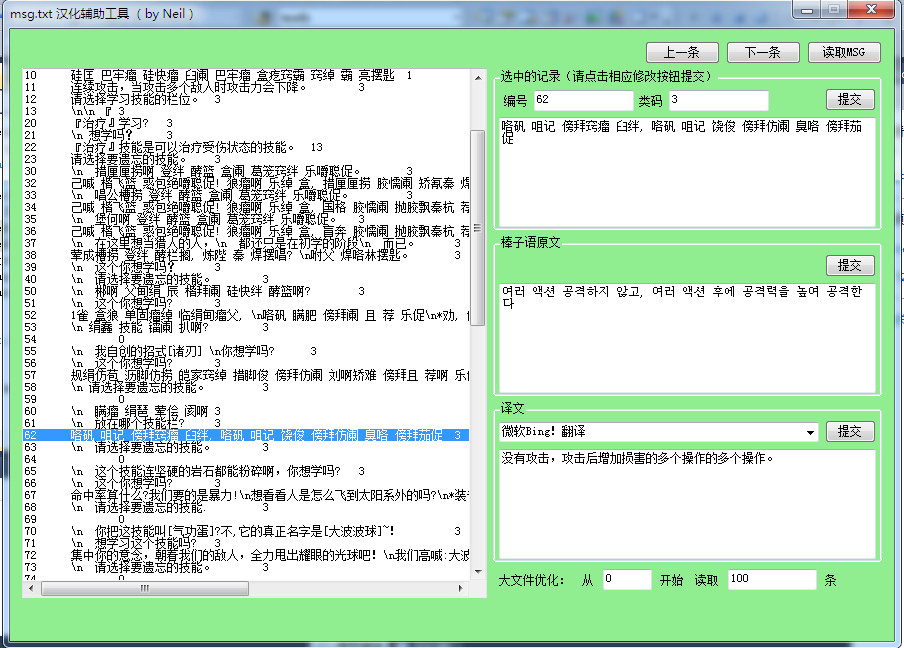Submit the selected record beside 类码 field

(x=849, y=100)
